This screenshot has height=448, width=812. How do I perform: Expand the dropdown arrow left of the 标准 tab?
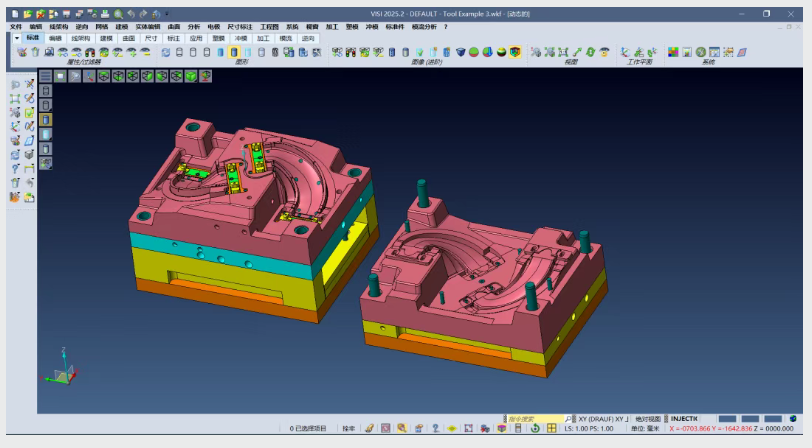17,38
